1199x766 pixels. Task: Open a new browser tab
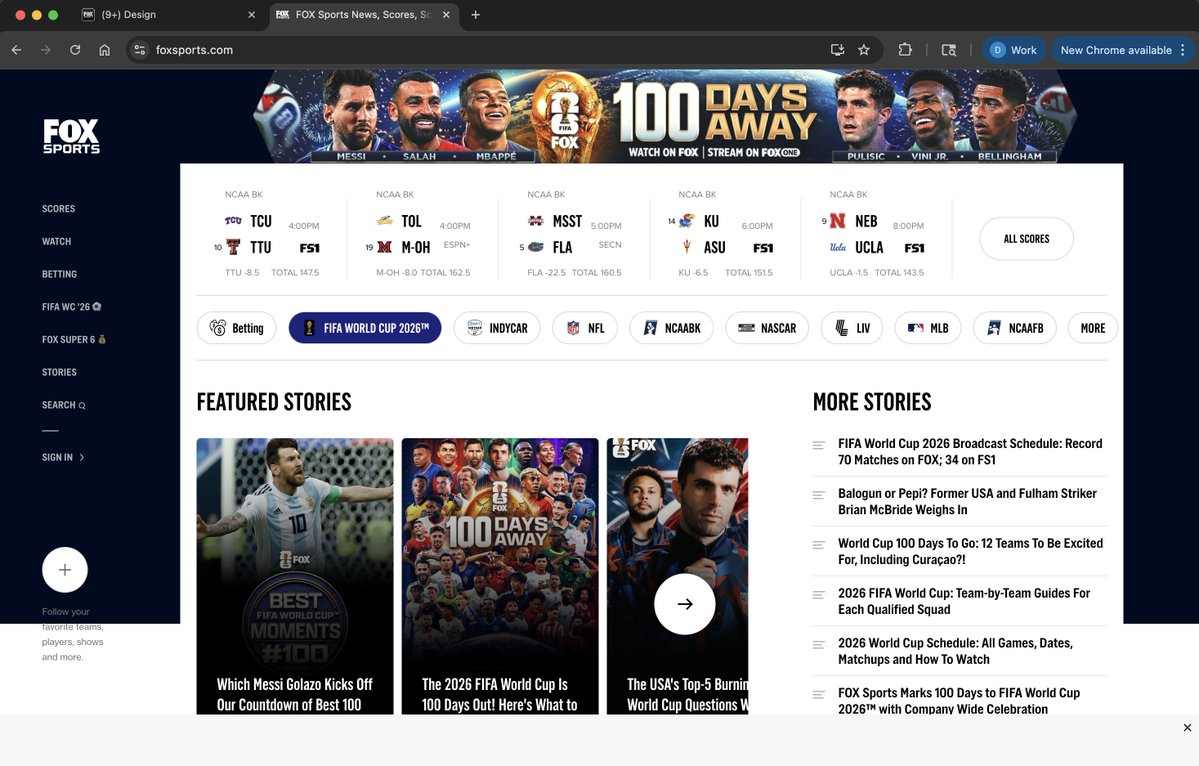476,15
